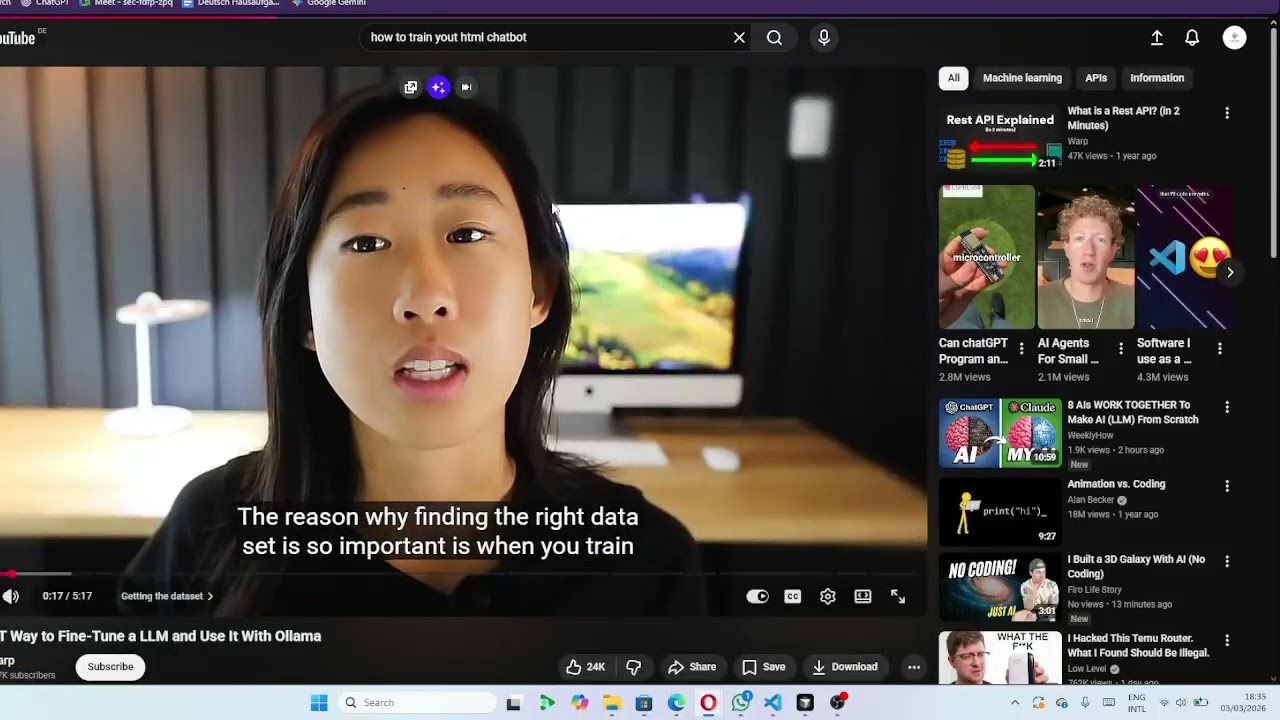1280x720 pixels.
Task: Open options for 'AI Agents For Small...'
Action: pos(1120,348)
